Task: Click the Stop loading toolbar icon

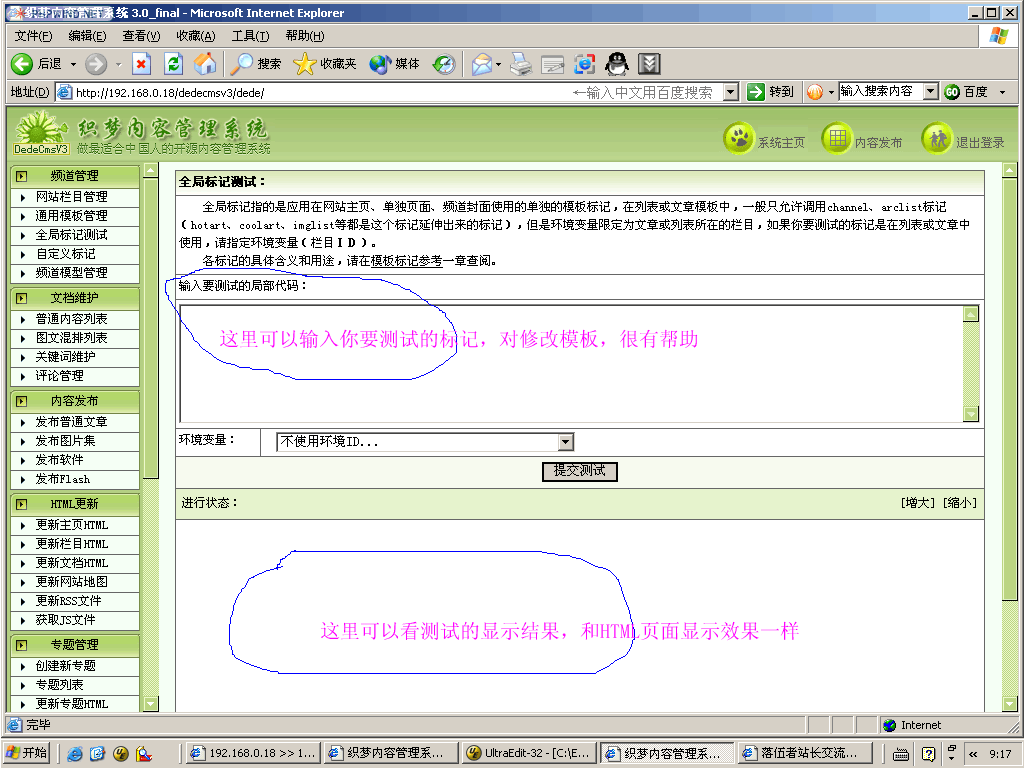Action: click(141, 64)
